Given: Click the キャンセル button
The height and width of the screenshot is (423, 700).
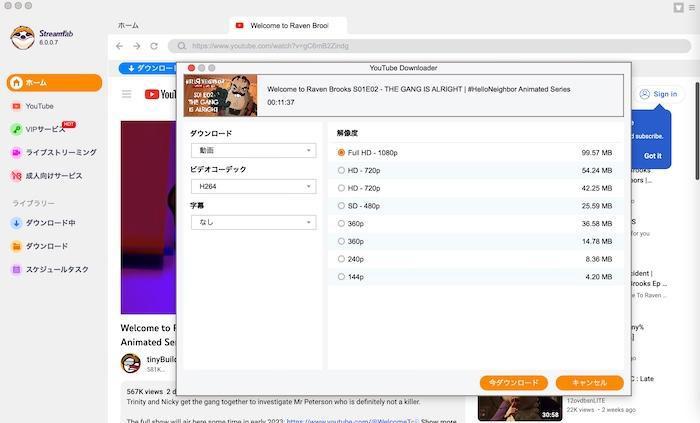Looking at the screenshot, I should pos(589,383).
